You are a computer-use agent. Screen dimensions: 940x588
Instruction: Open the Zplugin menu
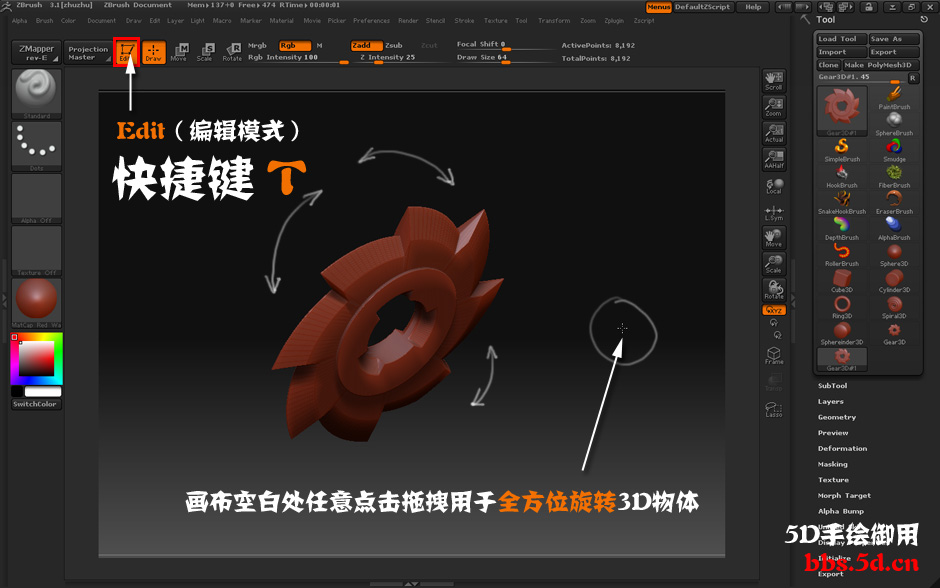(614, 20)
